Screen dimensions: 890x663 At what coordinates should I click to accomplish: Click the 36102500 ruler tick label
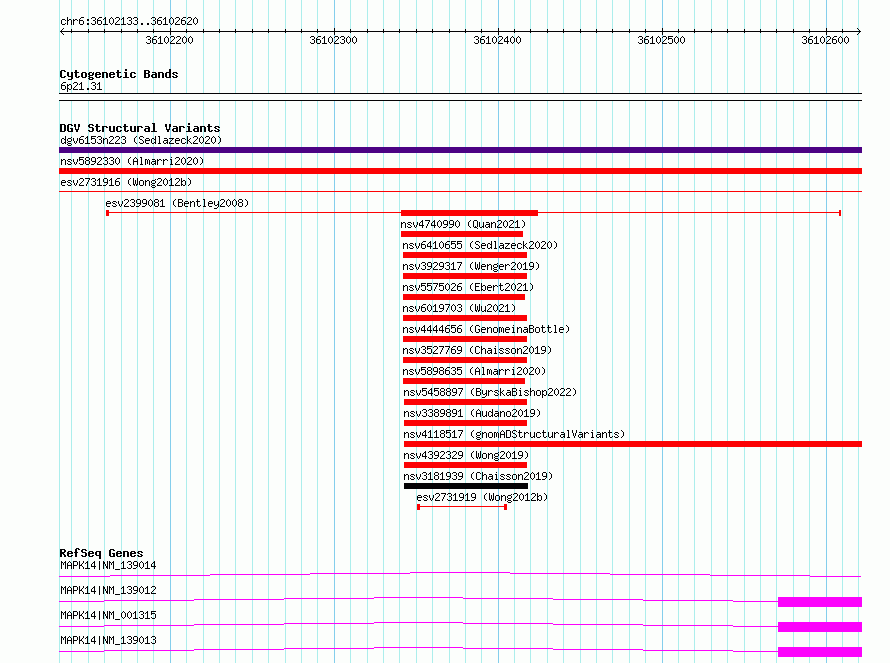661,40
